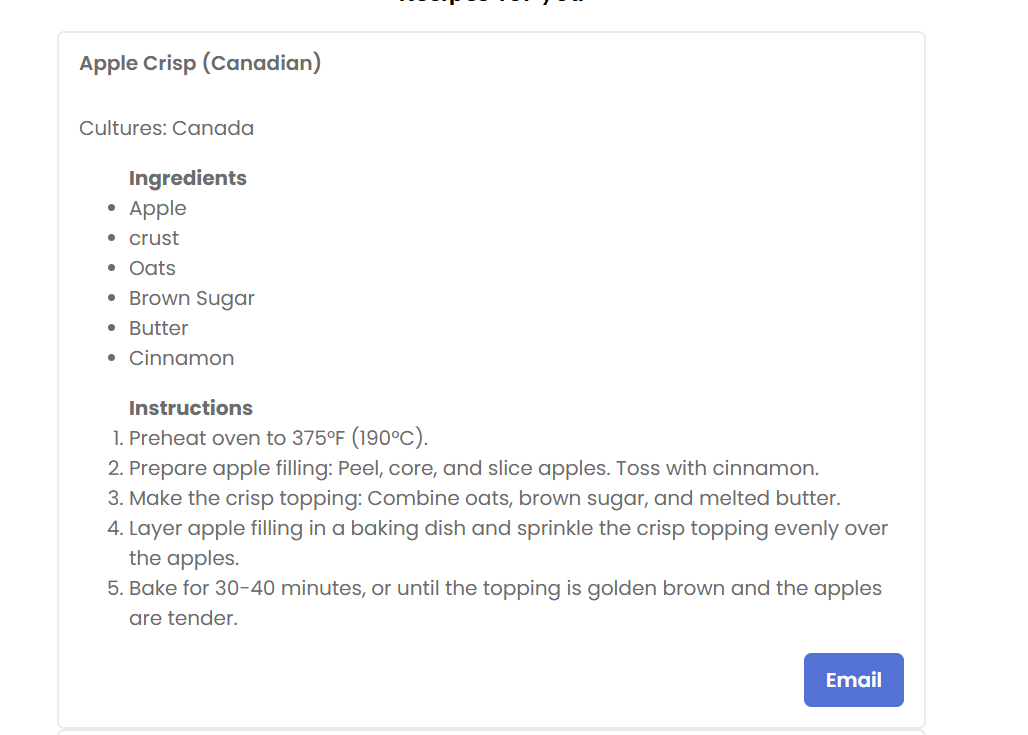
Task: Click the Prepare apple filling step
Action: pyautogui.click(x=474, y=468)
